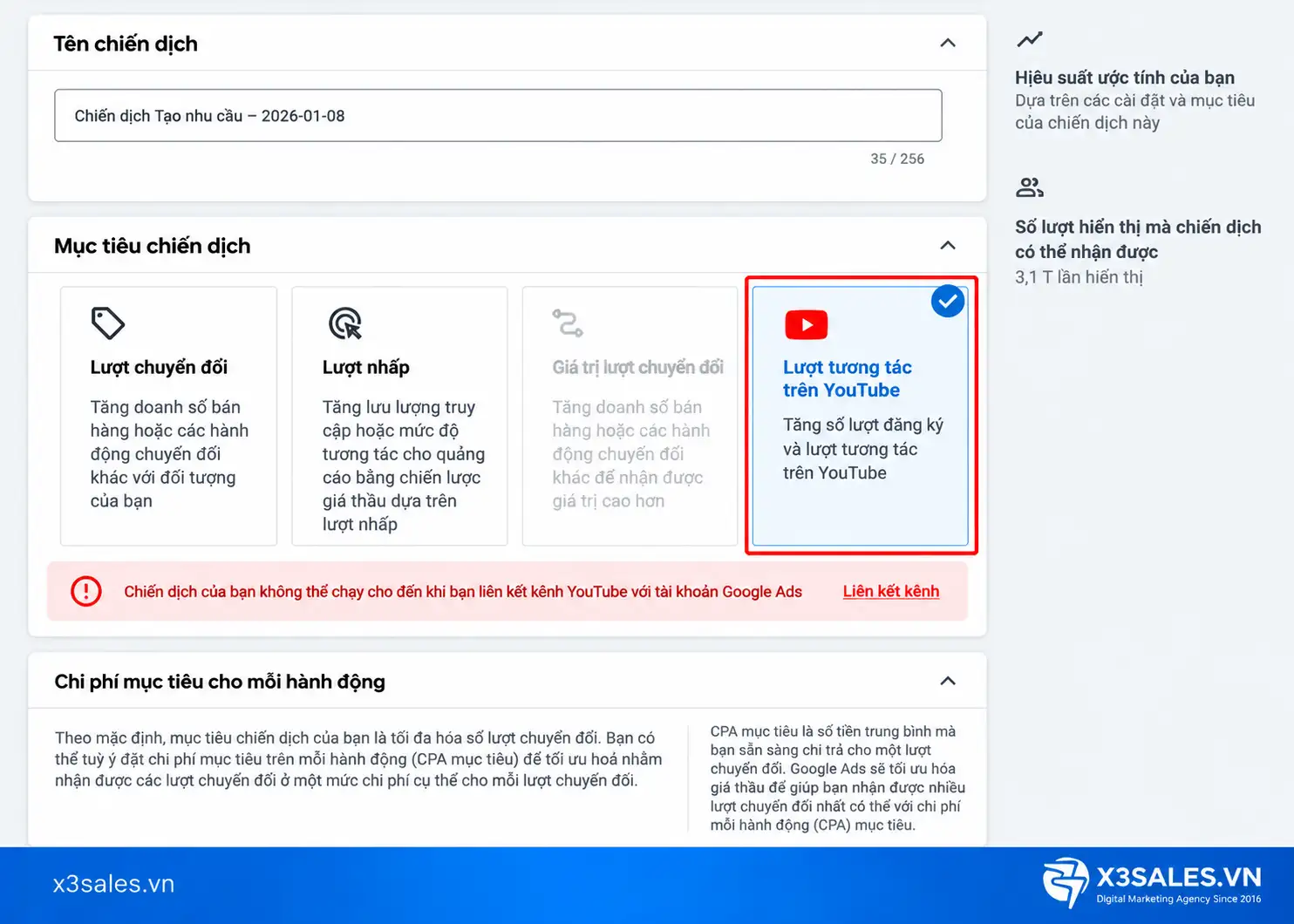The width and height of the screenshot is (1294, 924).
Task: Click the conversion path icon on Giá trị card
Action: point(568,323)
